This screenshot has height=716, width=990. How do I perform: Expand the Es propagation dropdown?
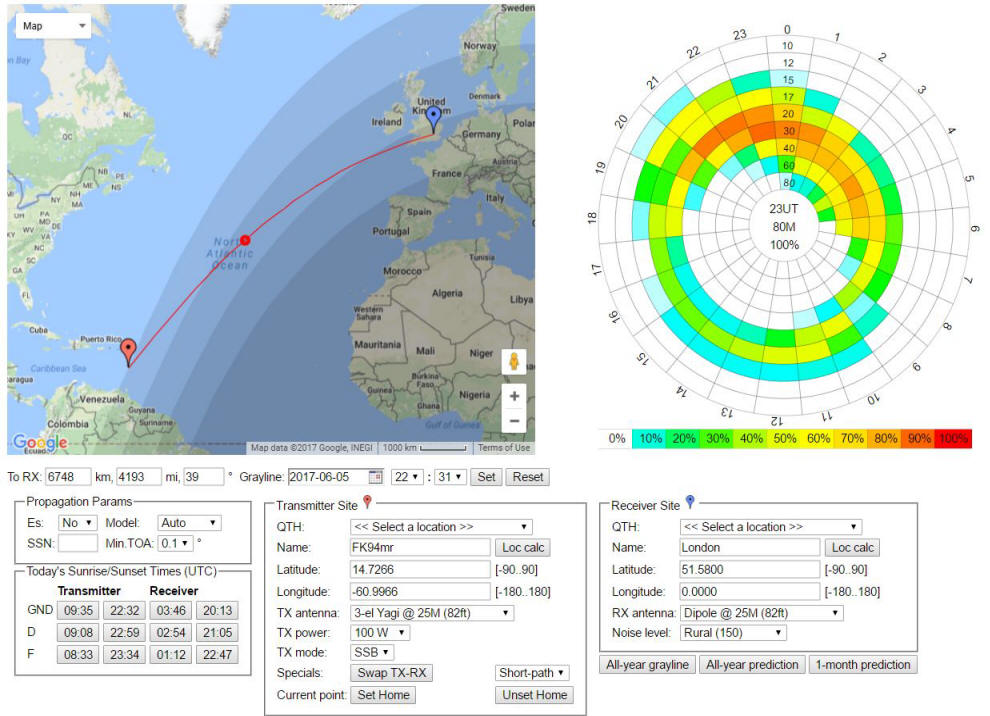click(x=77, y=522)
